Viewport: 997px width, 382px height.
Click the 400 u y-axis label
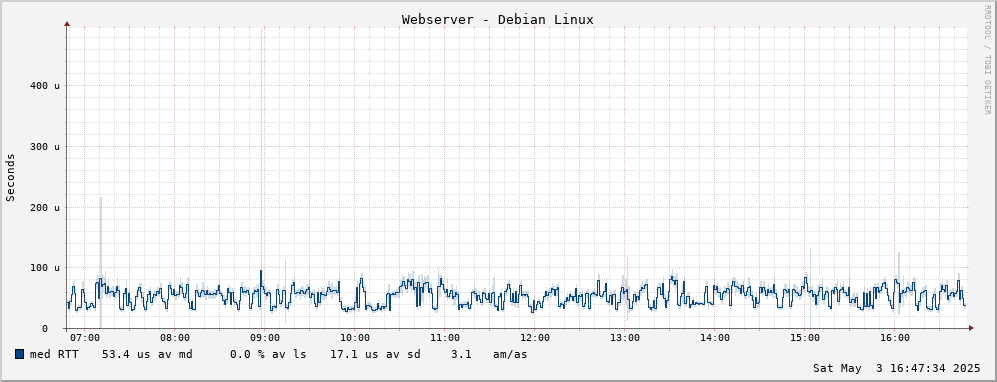tap(45, 86)
